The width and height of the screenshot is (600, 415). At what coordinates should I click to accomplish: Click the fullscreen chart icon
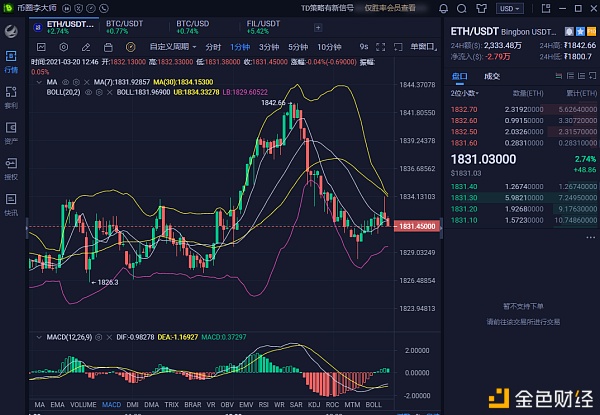pos(380,47)
